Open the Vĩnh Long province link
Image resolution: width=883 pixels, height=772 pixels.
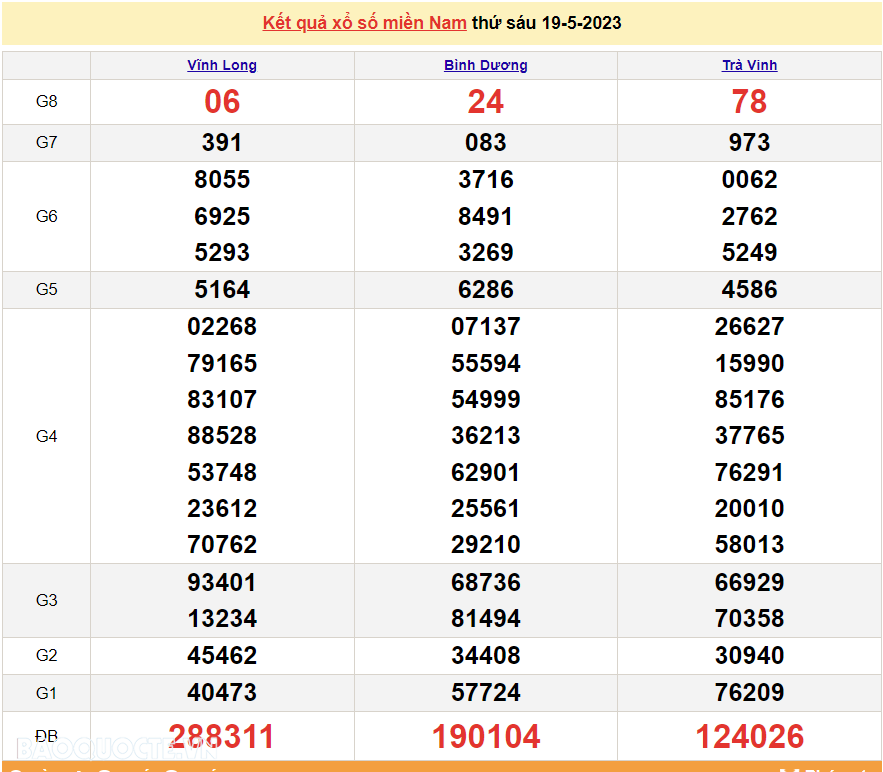tap(222, 65)
